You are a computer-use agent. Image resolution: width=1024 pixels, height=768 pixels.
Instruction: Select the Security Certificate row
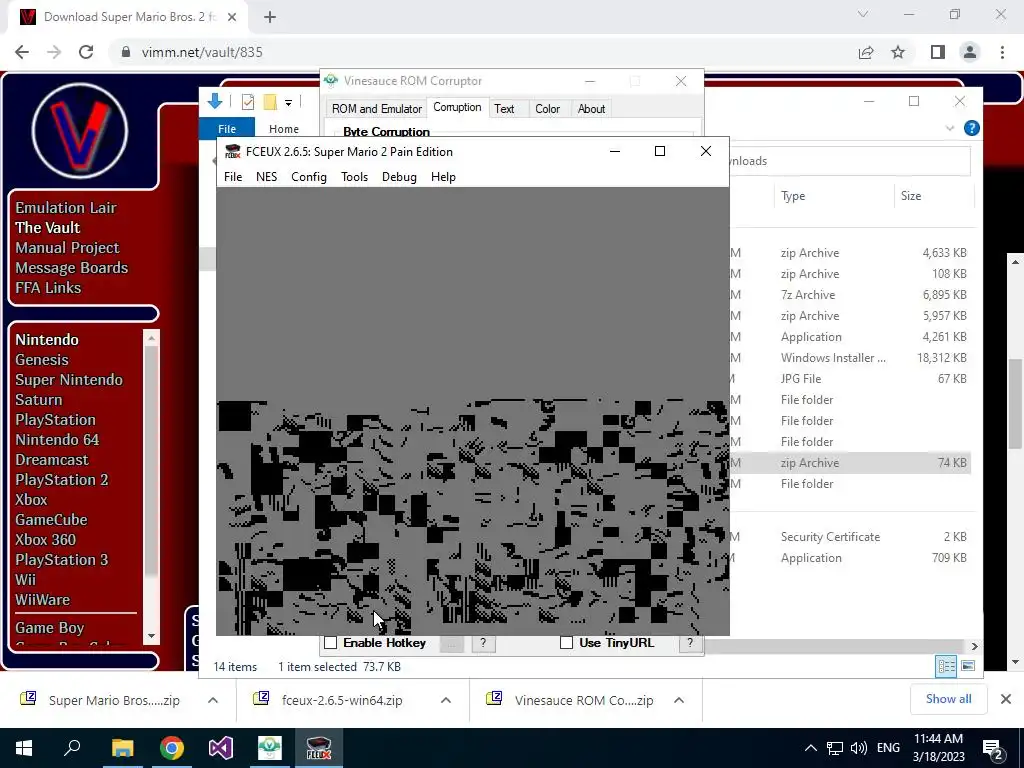click(850, 537)
